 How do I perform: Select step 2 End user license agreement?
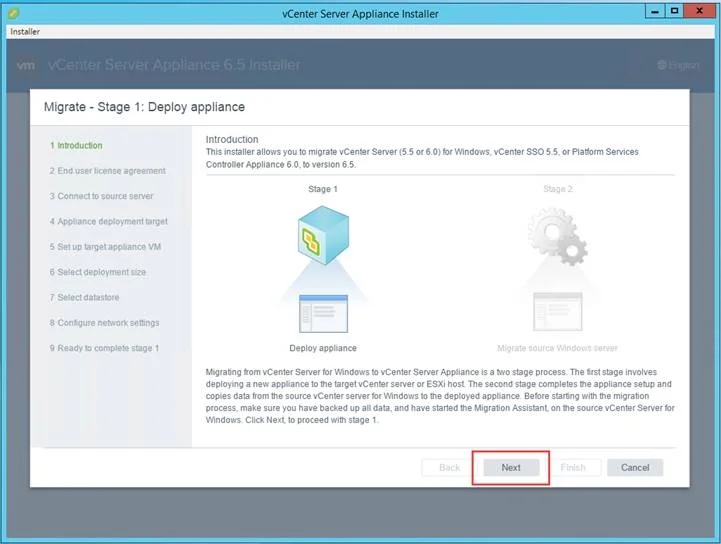click(x=108, y=171)
